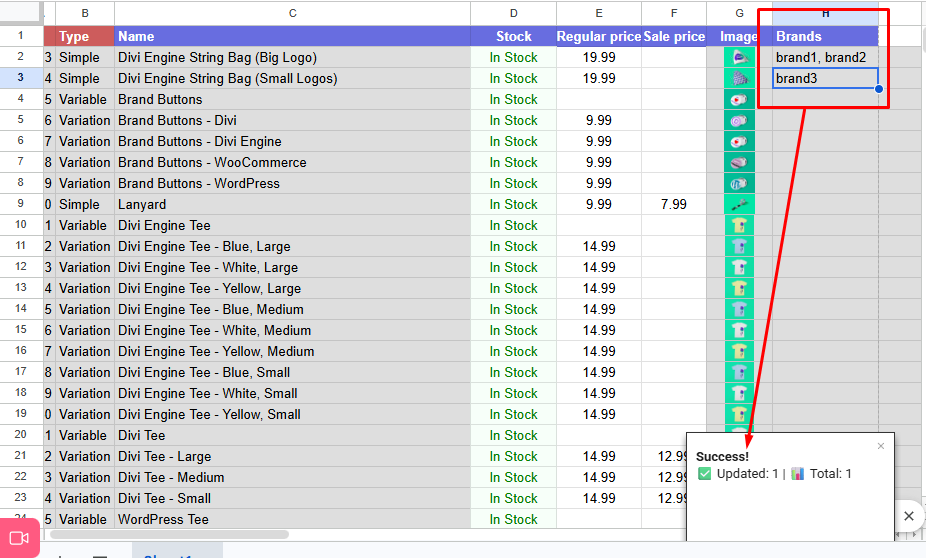Select the Divi Tee - Large name cell

click(x=292, y=456)
